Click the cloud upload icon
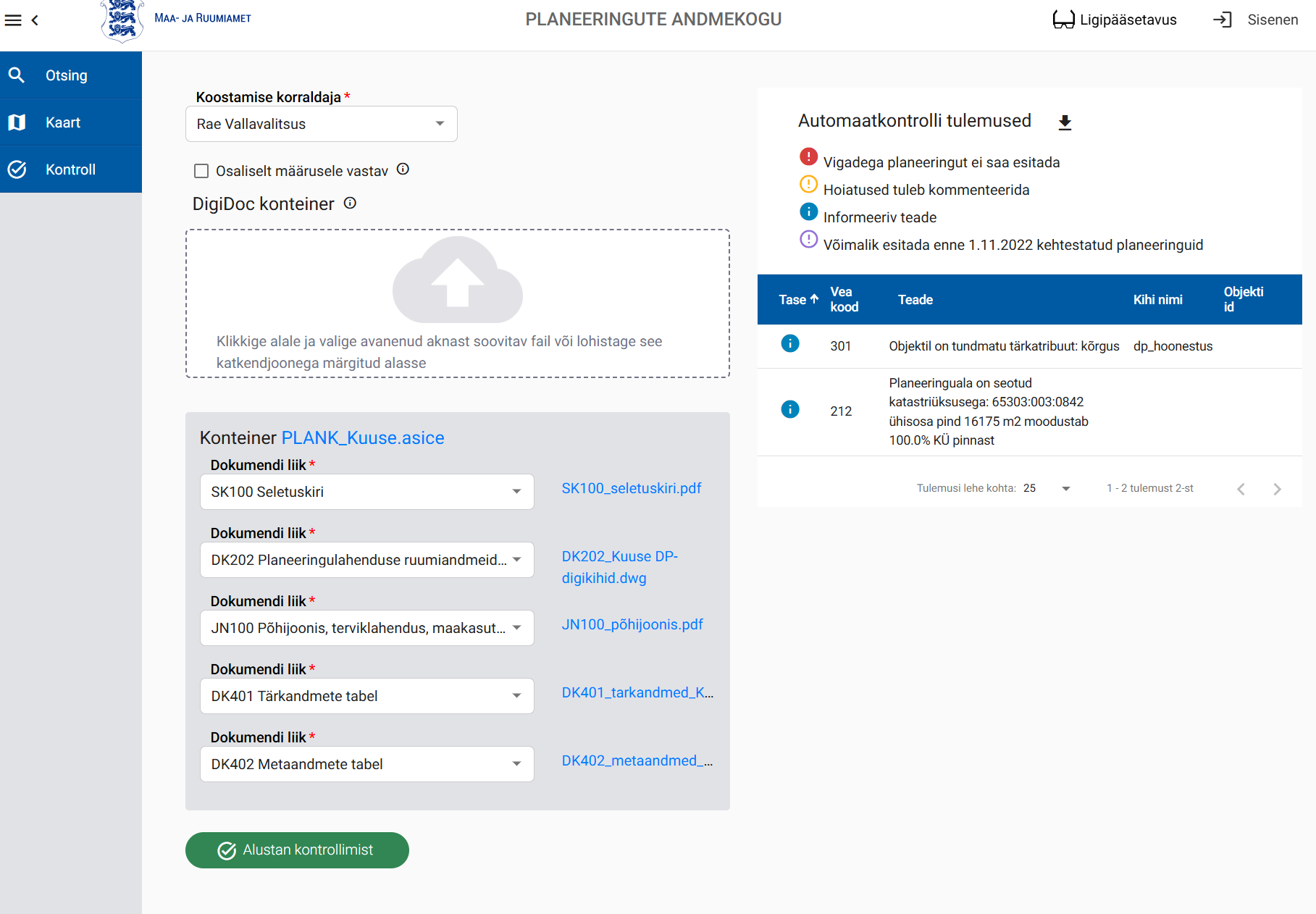This screenshot has height=914, width=1316. [457, 280]
